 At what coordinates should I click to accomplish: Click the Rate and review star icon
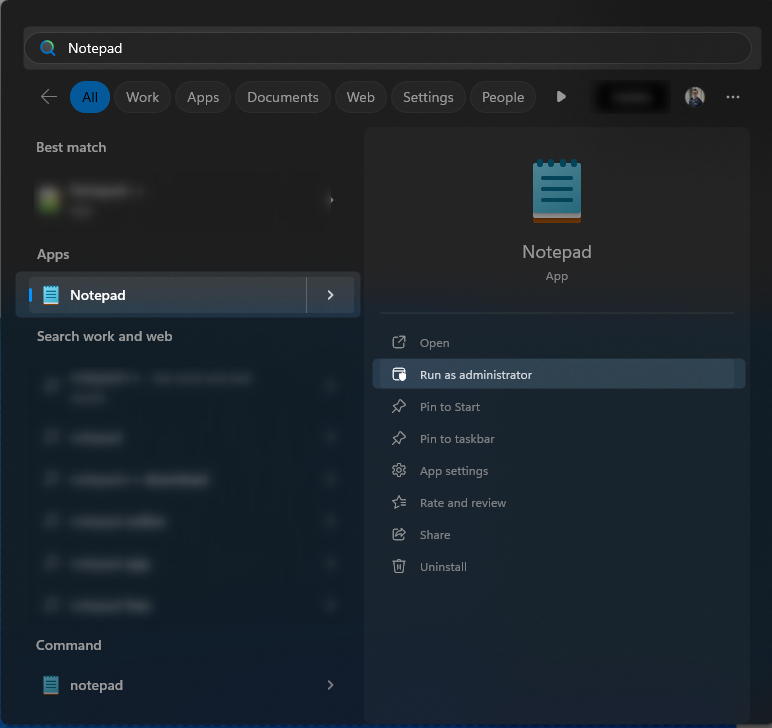click(x=399, y=502)
